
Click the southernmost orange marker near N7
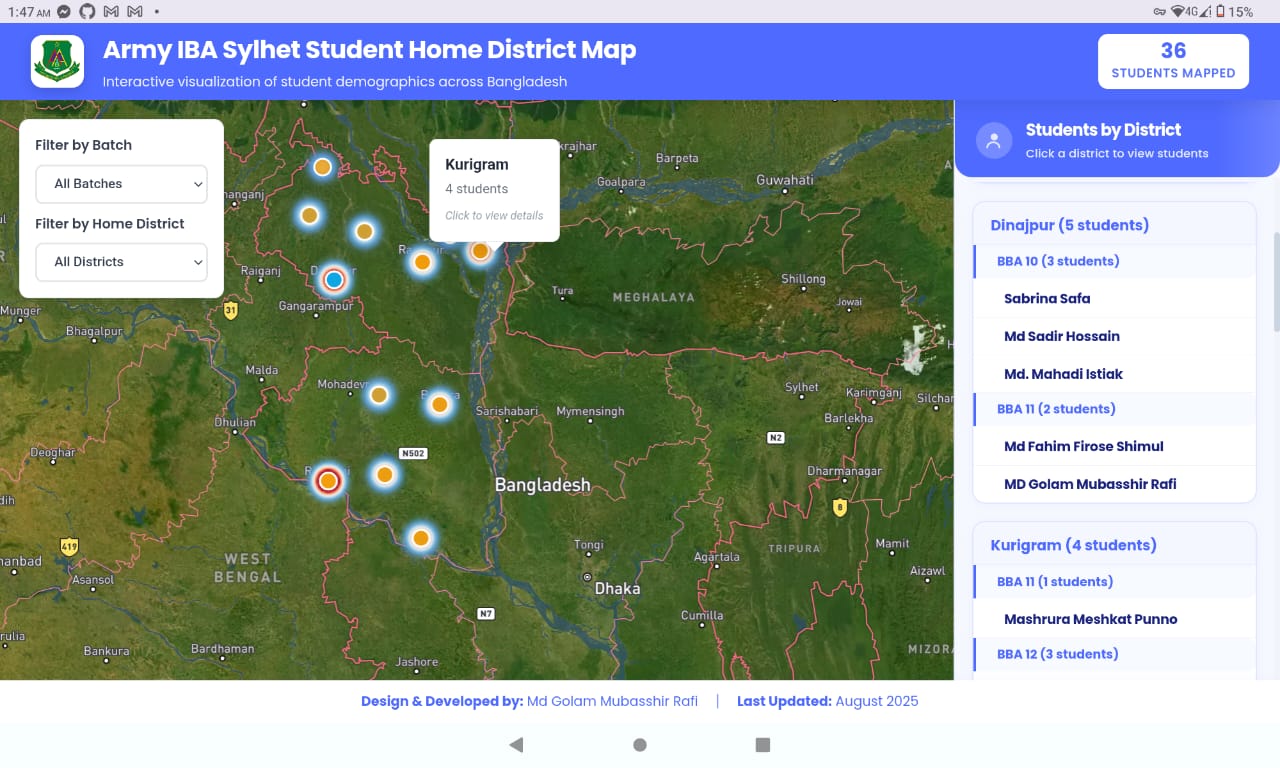(x=421, y=538)
